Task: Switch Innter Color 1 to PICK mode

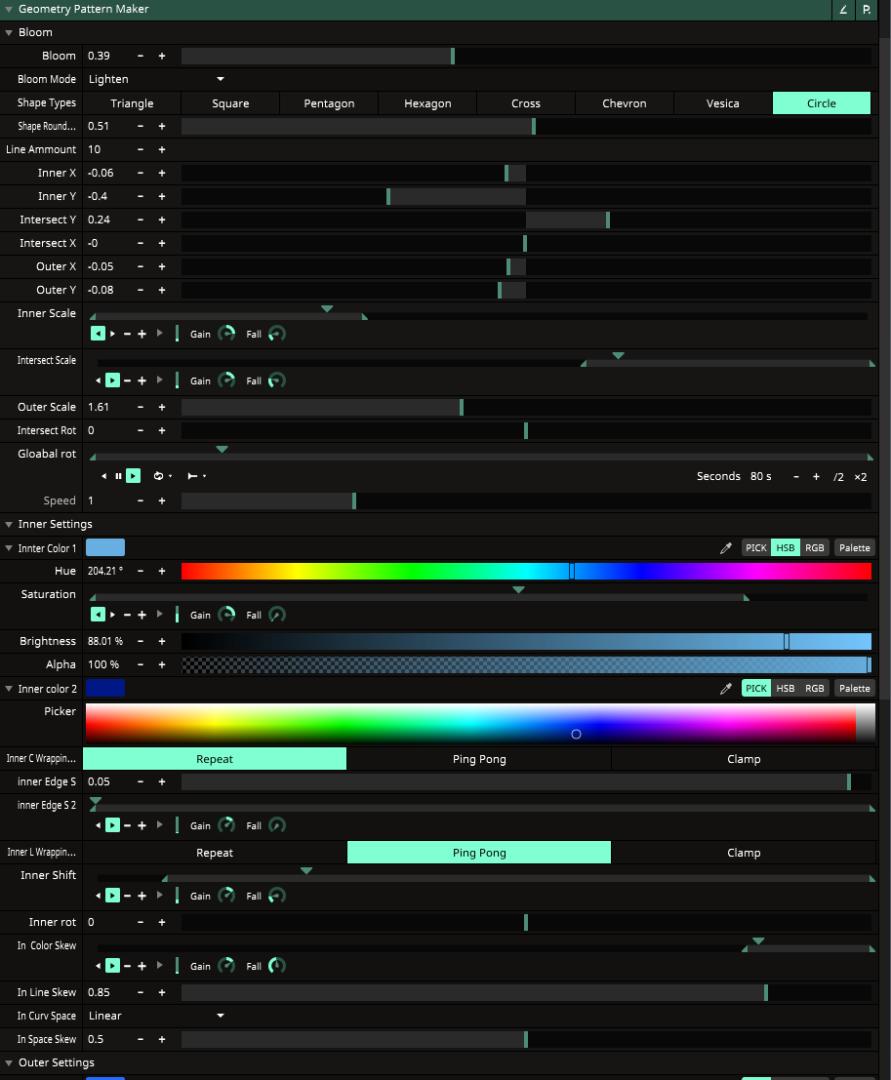Action: click(756, 548)
